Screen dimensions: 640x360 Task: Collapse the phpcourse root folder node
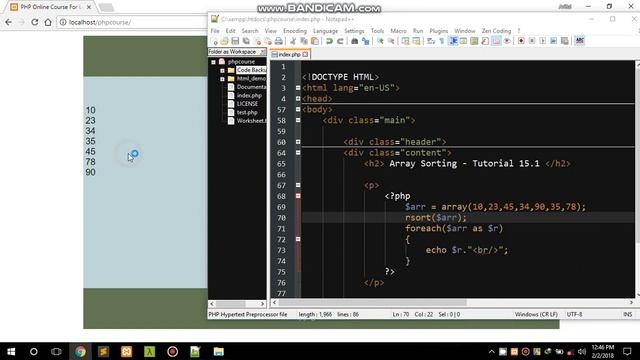coord(213,62)
